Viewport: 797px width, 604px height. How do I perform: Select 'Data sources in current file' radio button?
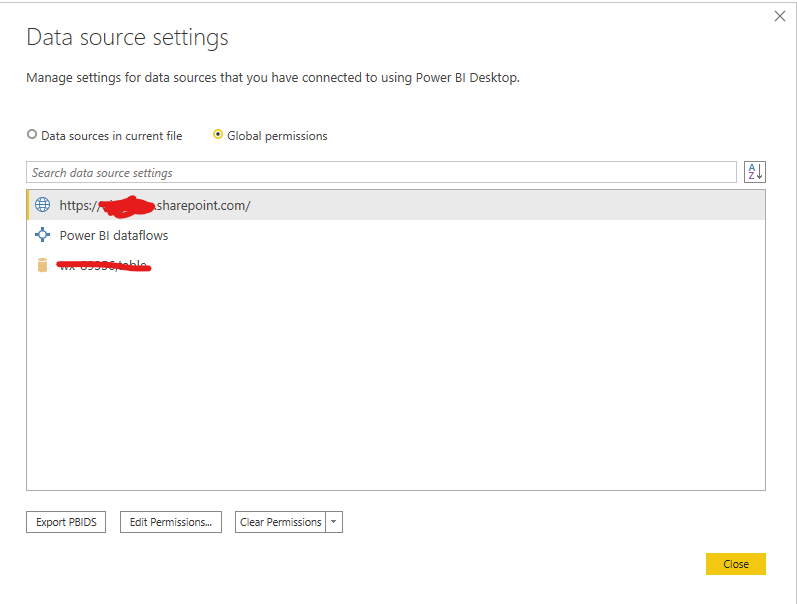(x=32, y=135)
